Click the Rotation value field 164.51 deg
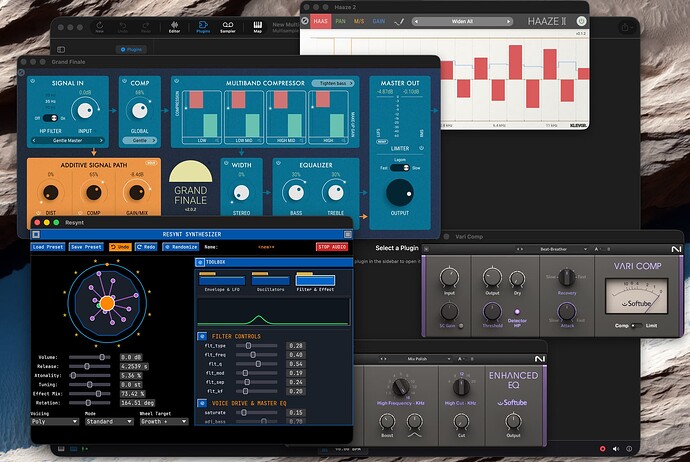The height and width of the screenshot is (462, 690). coord(137,403)
